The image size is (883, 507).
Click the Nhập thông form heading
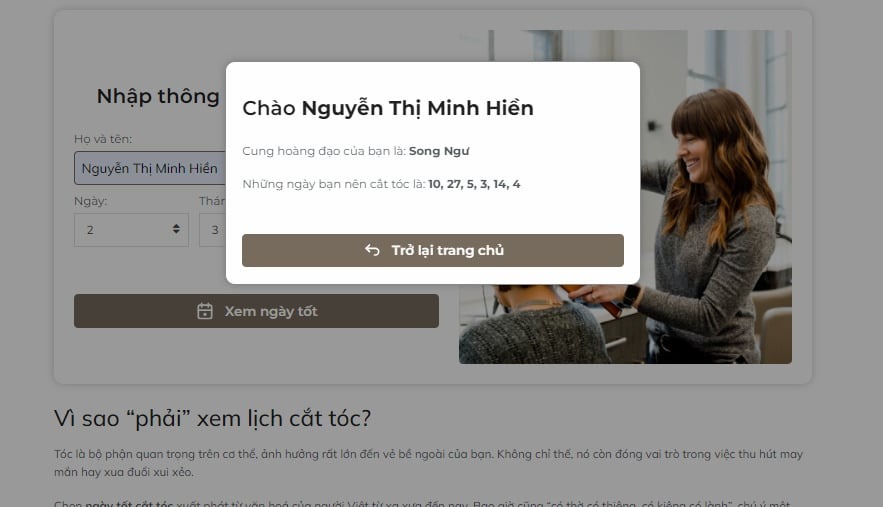158,96
